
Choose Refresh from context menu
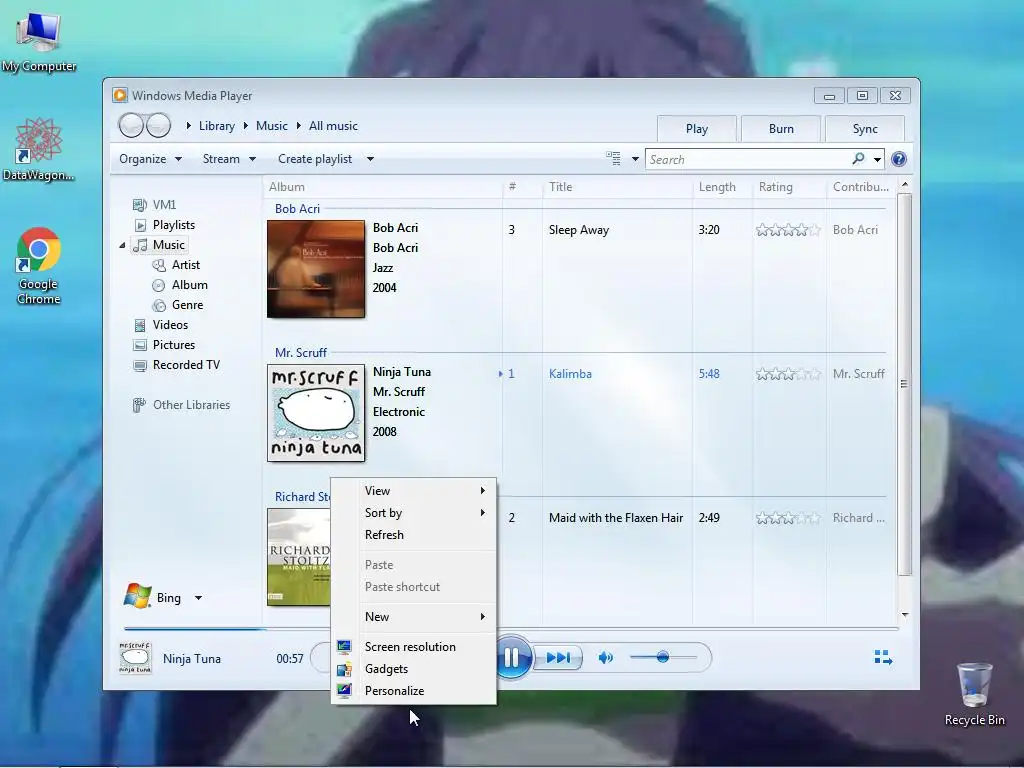click(414, 535)
